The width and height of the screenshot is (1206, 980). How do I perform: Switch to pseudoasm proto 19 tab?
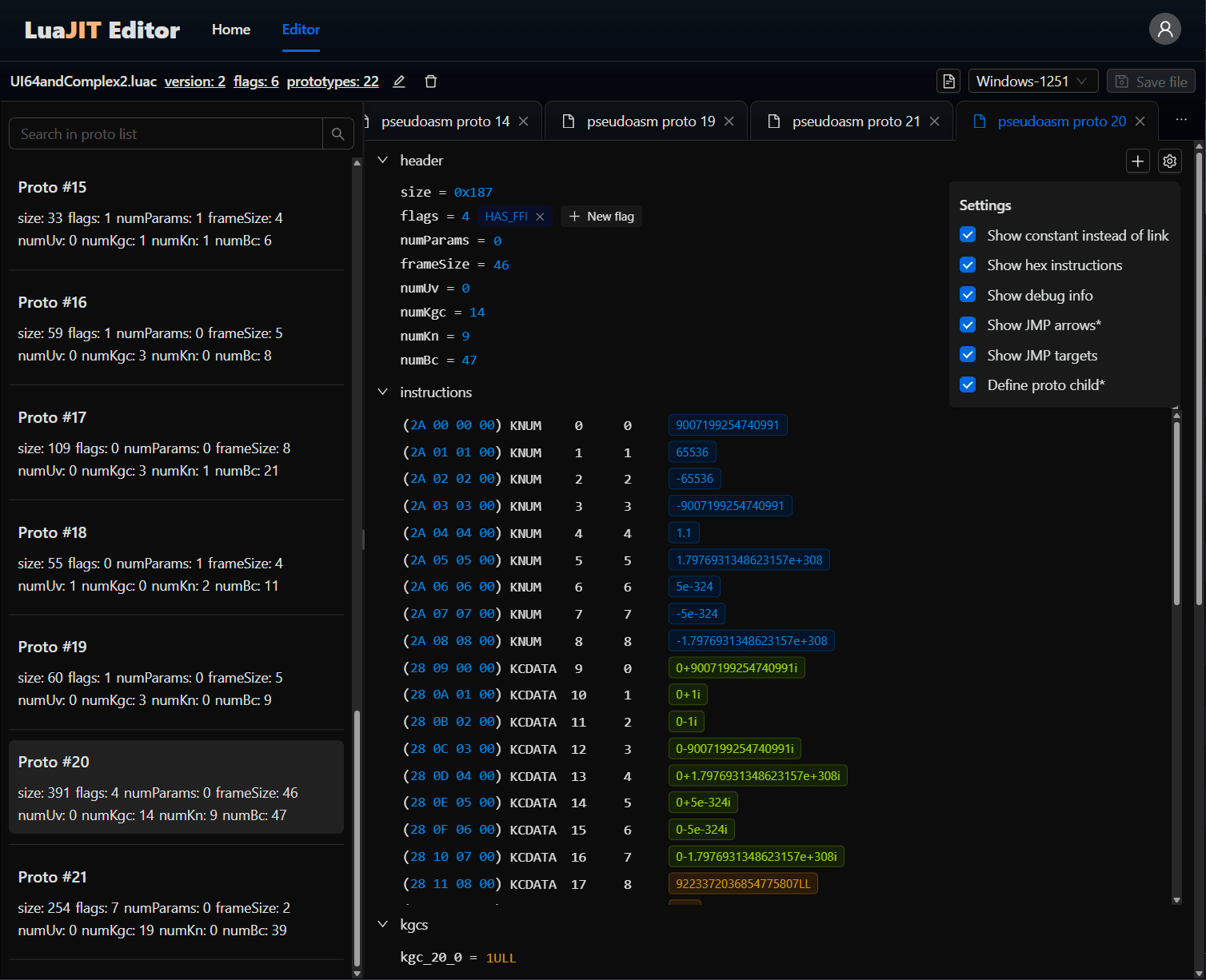(649, 121)
